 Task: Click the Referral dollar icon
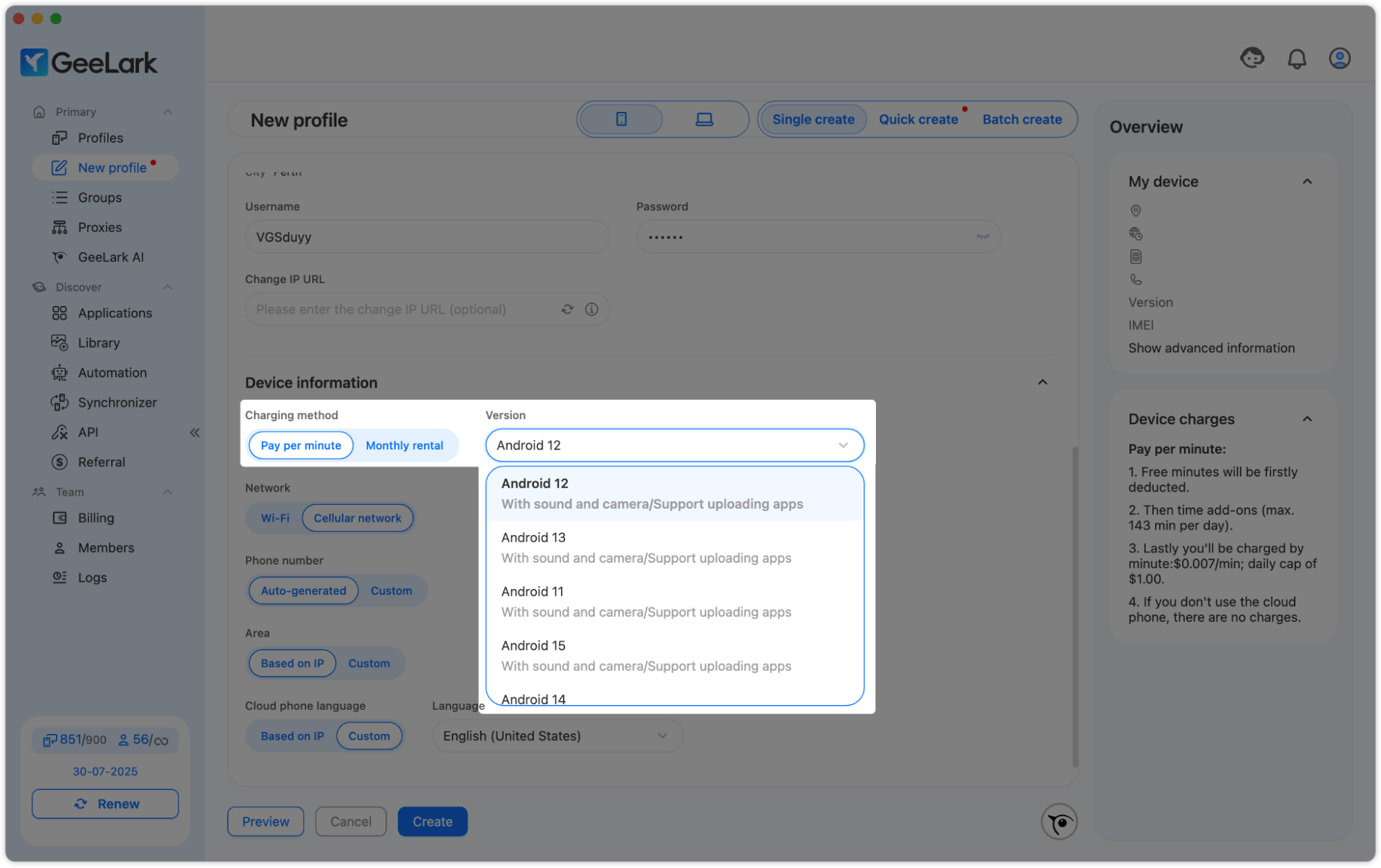59,462
